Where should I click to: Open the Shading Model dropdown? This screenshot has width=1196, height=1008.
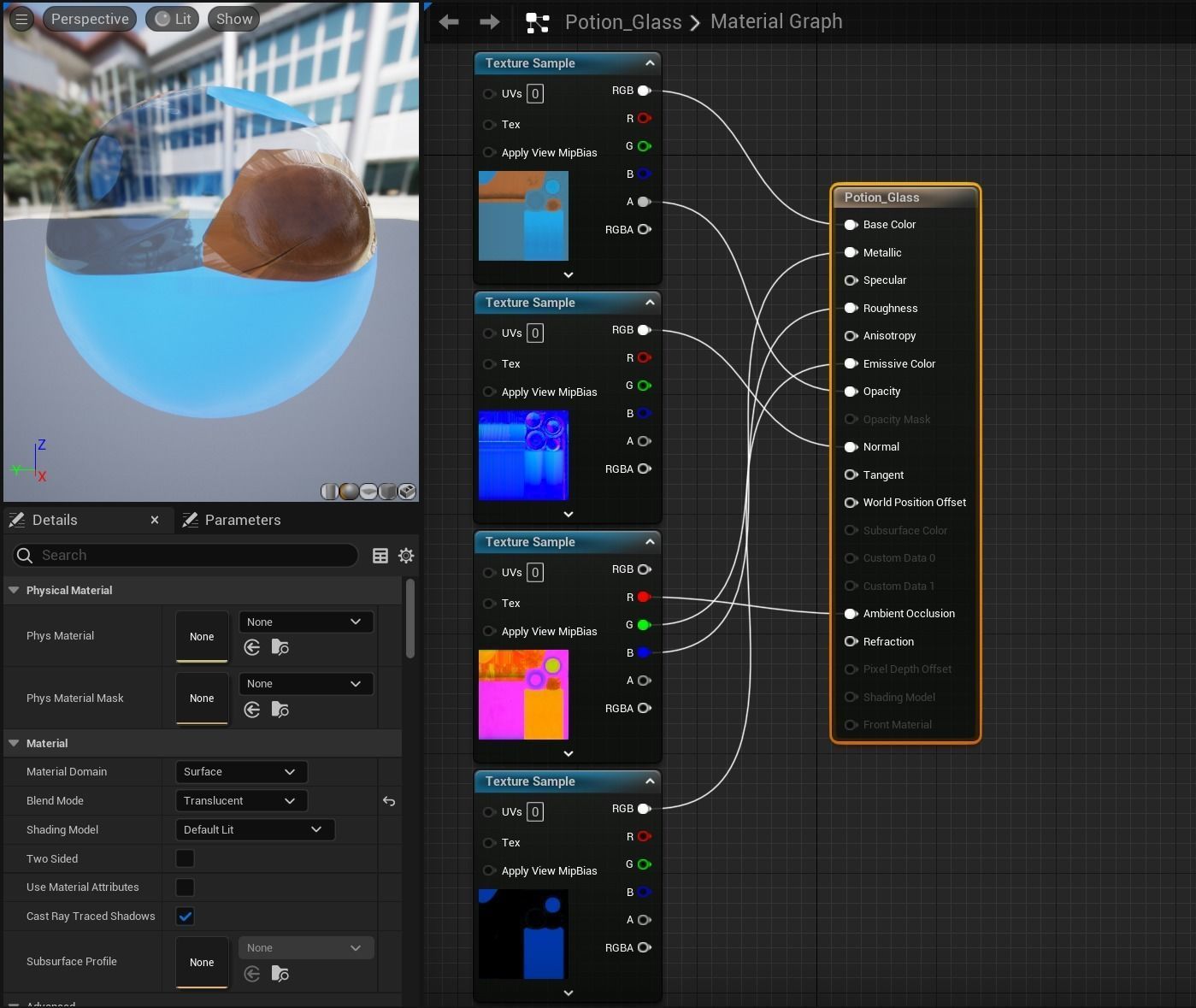254,830
